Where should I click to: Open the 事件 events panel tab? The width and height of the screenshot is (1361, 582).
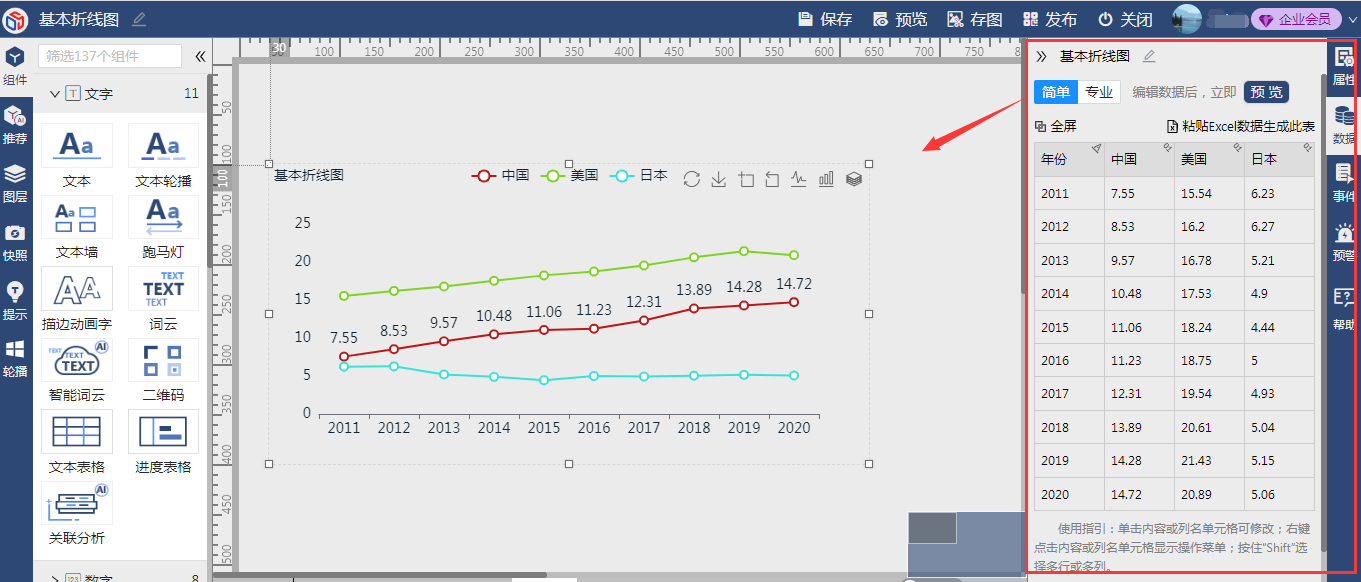coord(1344,183)
